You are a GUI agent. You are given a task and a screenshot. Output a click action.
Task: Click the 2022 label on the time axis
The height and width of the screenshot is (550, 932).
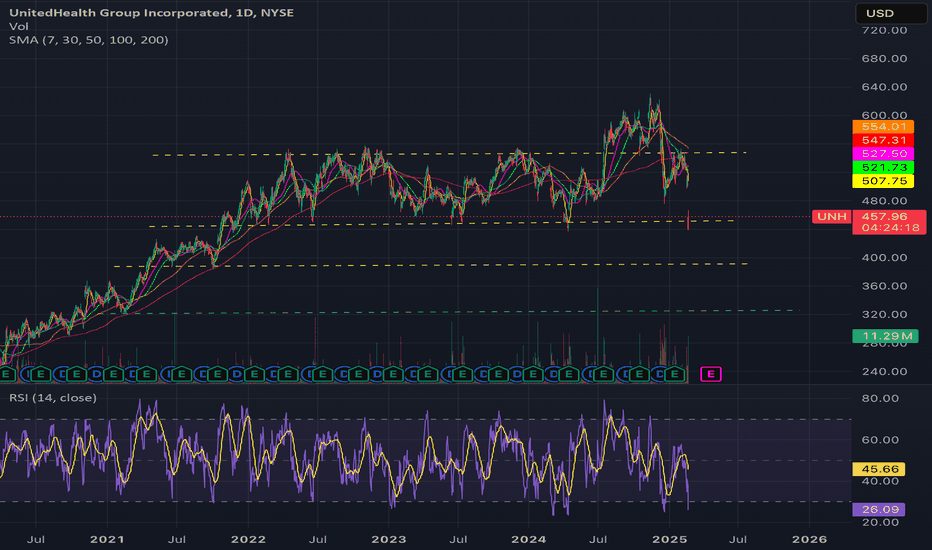[x=248, y=539]
